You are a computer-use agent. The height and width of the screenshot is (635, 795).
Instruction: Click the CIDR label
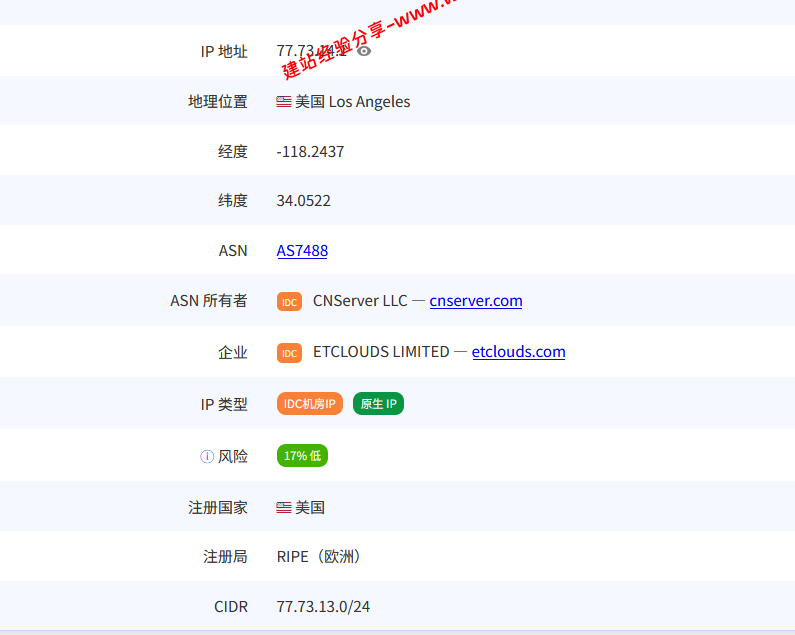[x=231, y=607]
